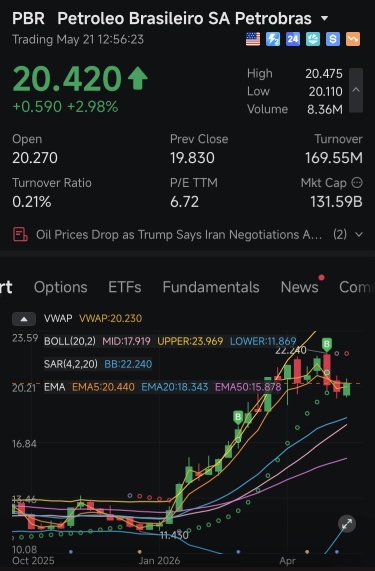Tap the teal pie chart icon
The height and width of the screenshot is (571, 375).
click(x=313, y=39)
